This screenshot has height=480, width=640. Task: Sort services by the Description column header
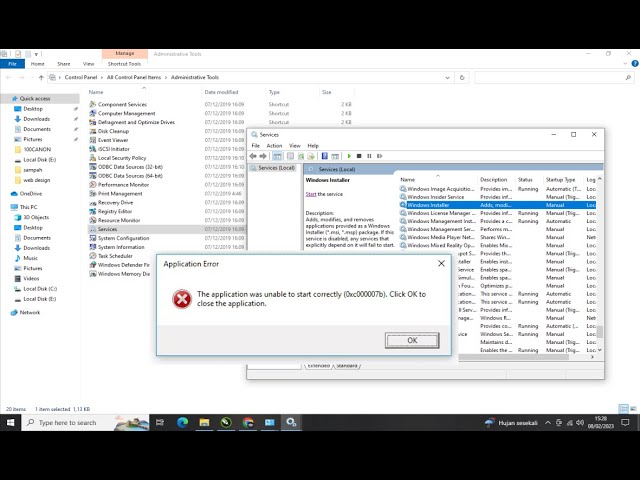[496, 180]
